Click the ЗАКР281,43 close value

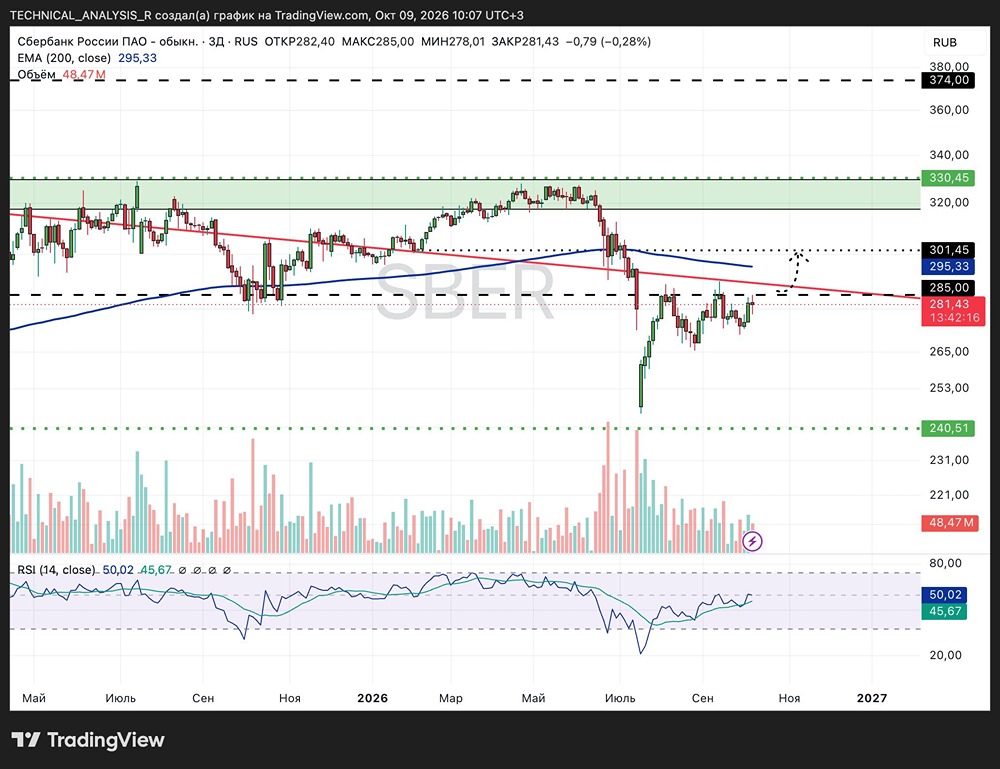click(x=525, y=41)
